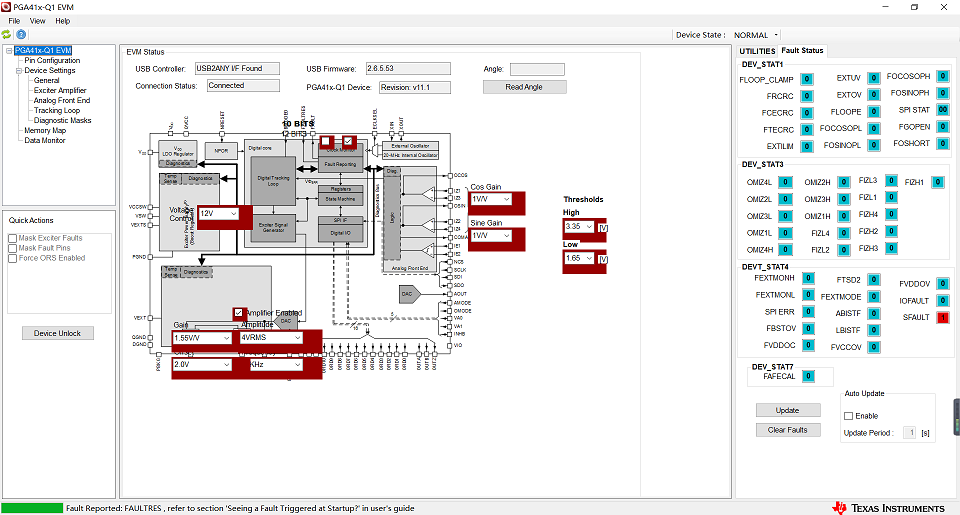This screenshot has width=960, height=515.
Task: Click the FEXTMONH status indicator
Action: click(x=808, y=278)
